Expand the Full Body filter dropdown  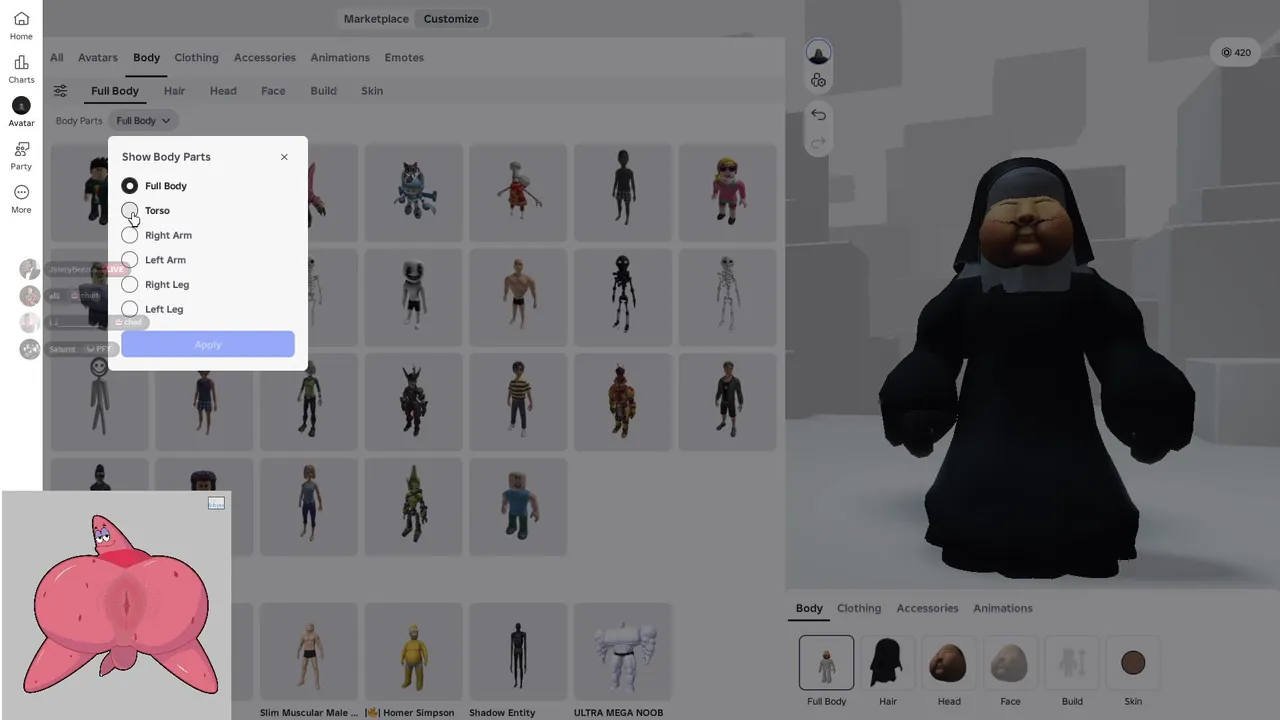[x=143, y=121]
